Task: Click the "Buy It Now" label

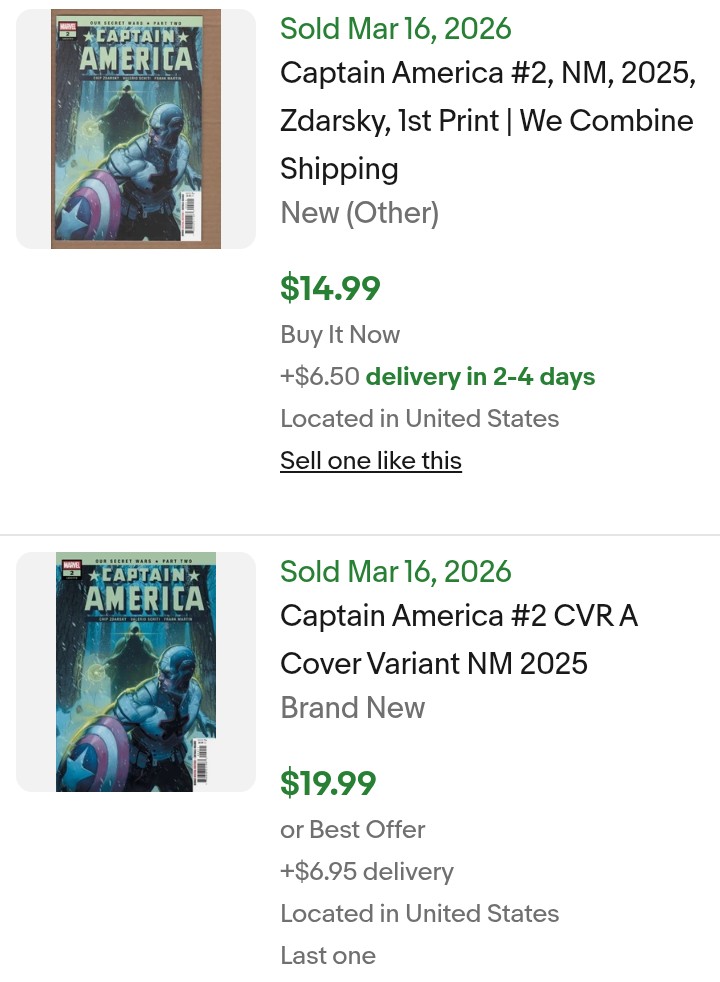Action: coord(340,335)
